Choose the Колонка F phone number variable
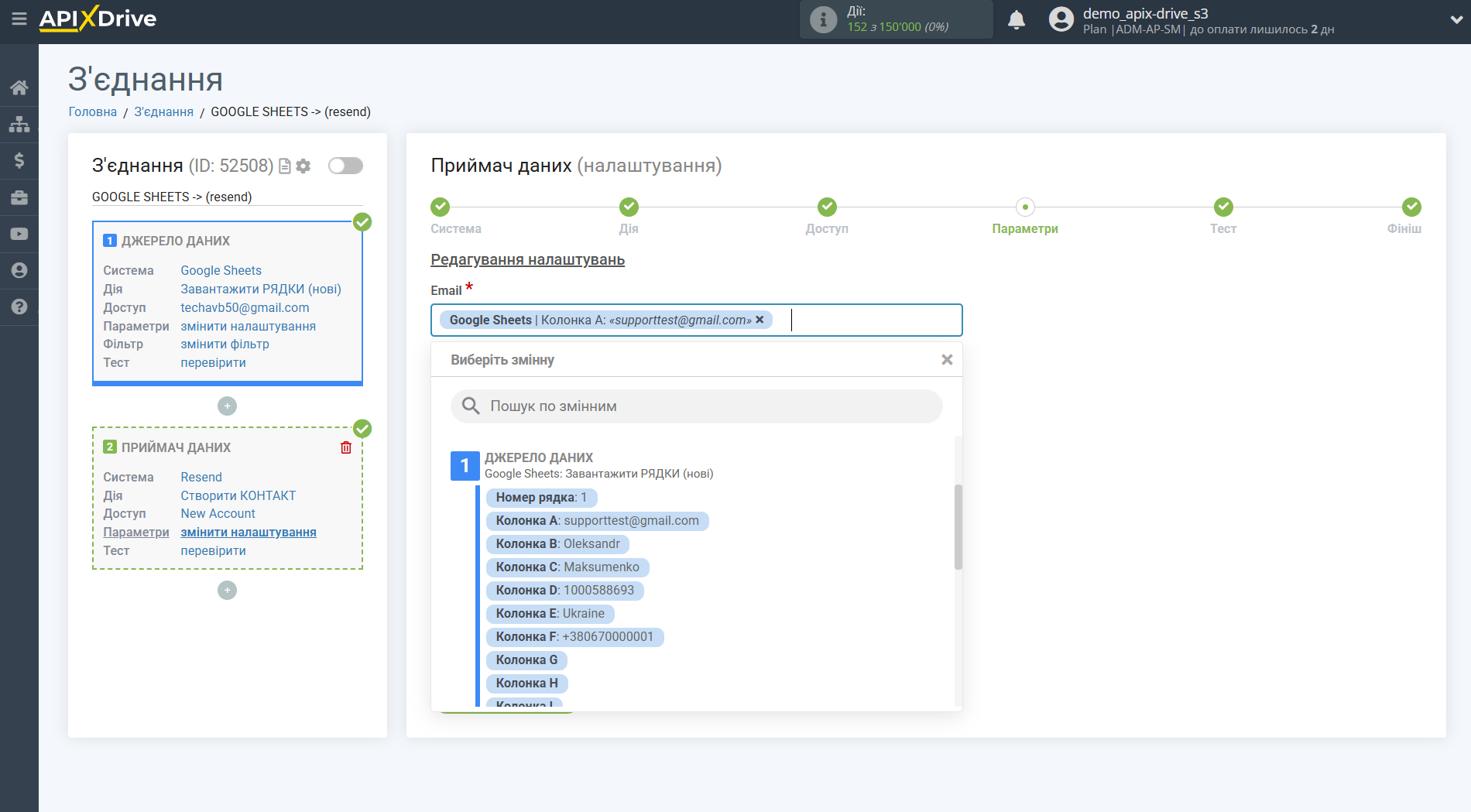 pos(574,637)
